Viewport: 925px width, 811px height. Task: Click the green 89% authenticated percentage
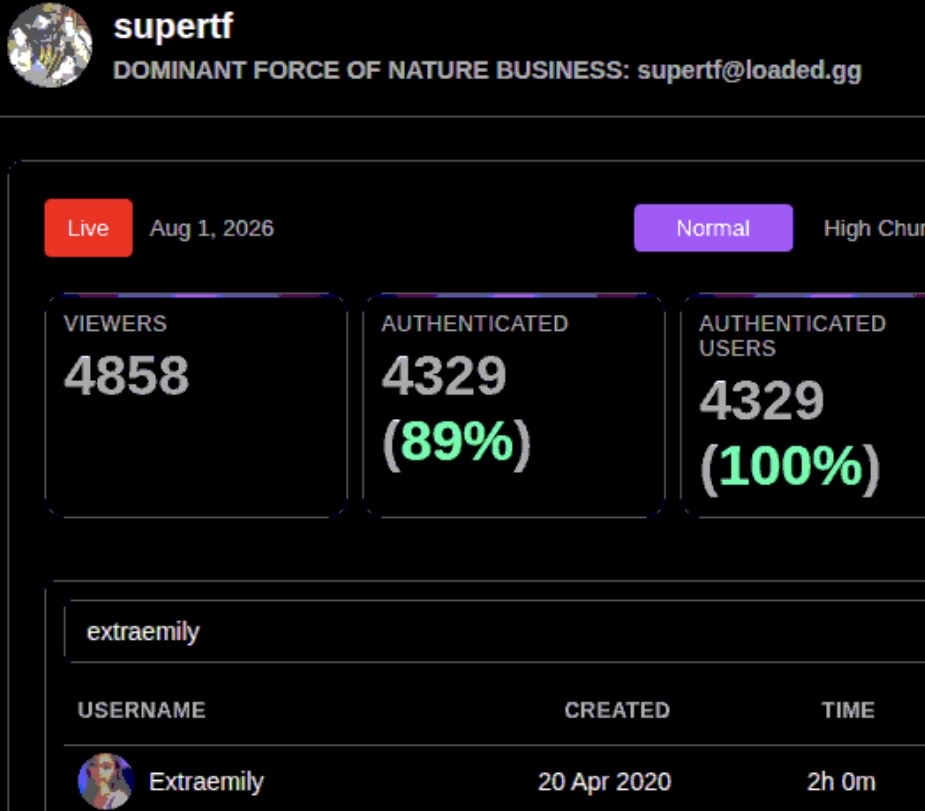coord(457,441)
